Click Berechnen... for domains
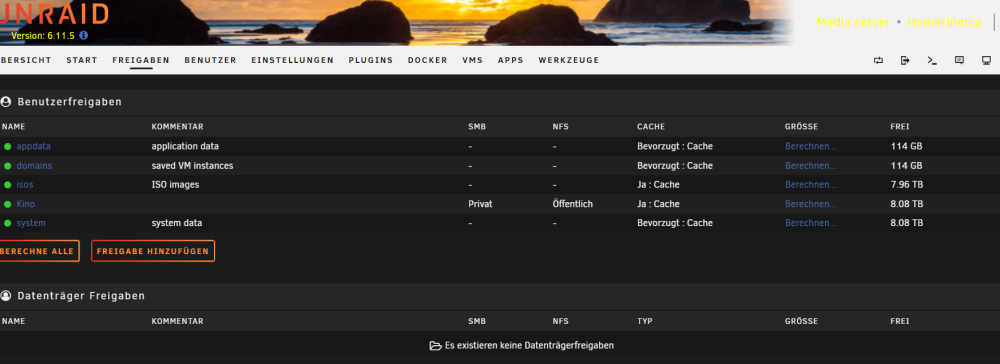The image size is (1000, 364). tap(811, 166)
